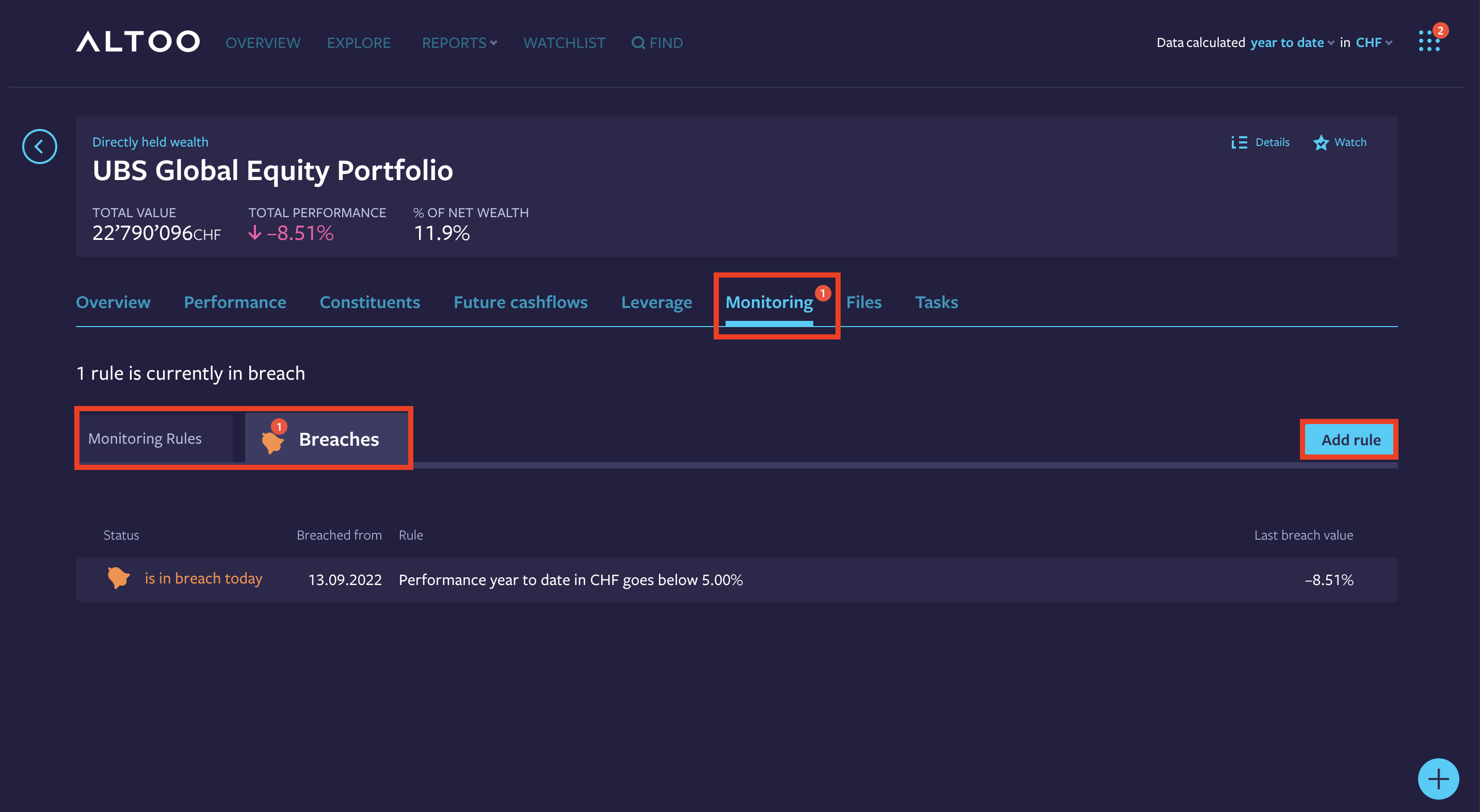1480x812 pixels.
Task: Open the Files tab
Action: tap(863, 302)
